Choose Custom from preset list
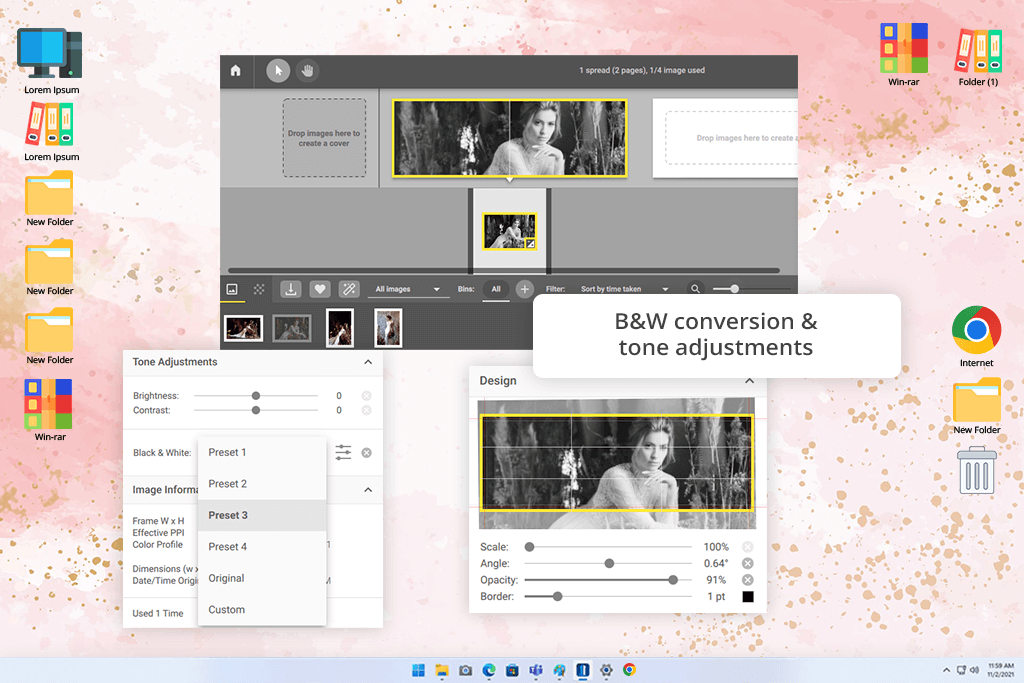The image size is (1024, 683). click(262, 609)
